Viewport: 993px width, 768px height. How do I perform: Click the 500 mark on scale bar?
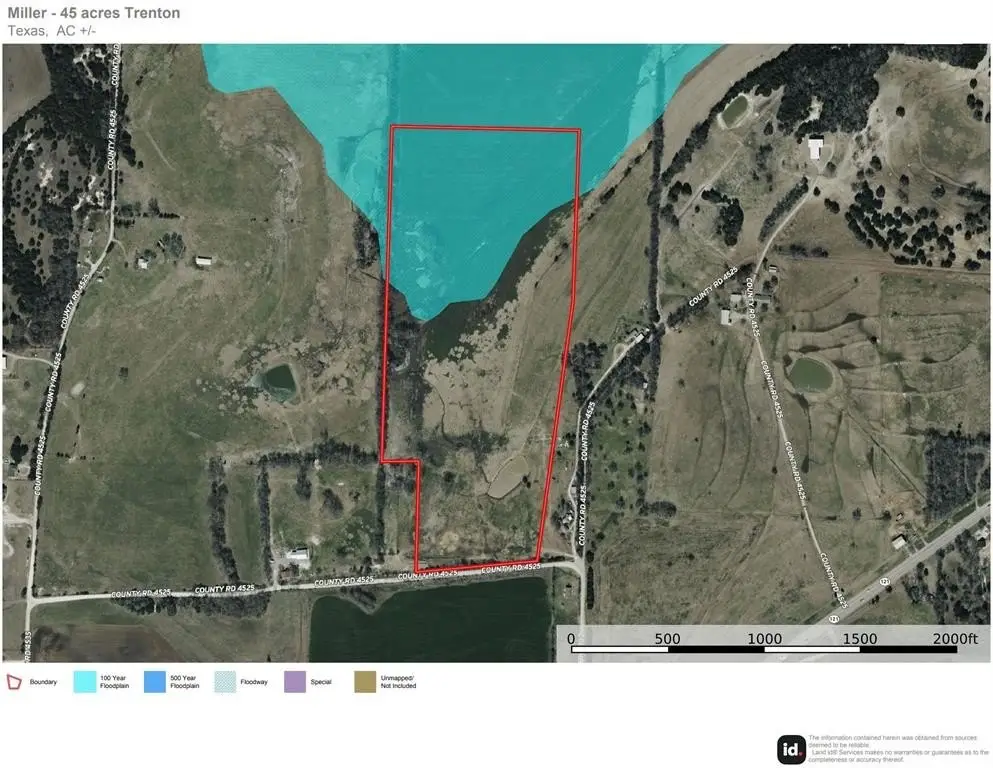pos(667,638)
